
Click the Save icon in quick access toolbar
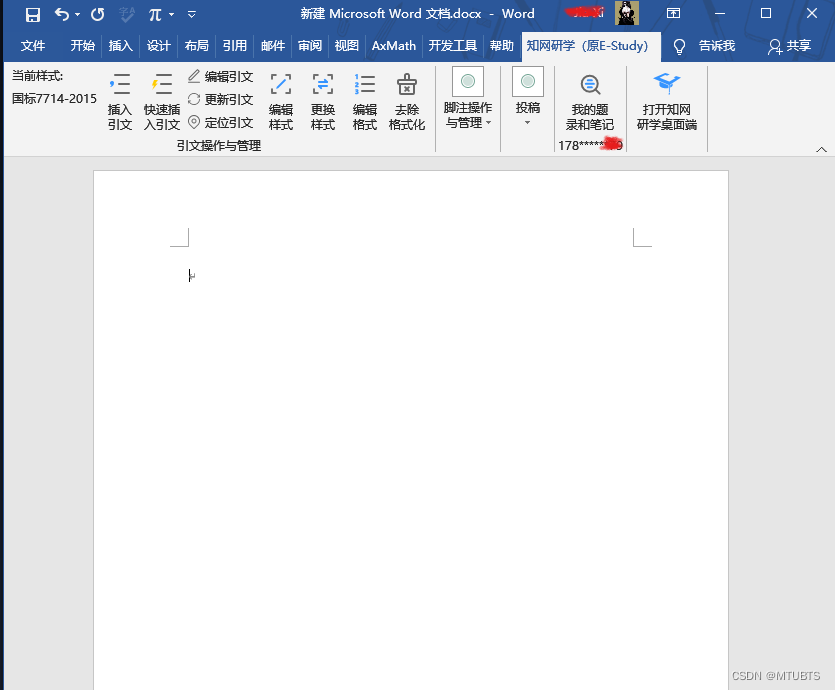33,14
